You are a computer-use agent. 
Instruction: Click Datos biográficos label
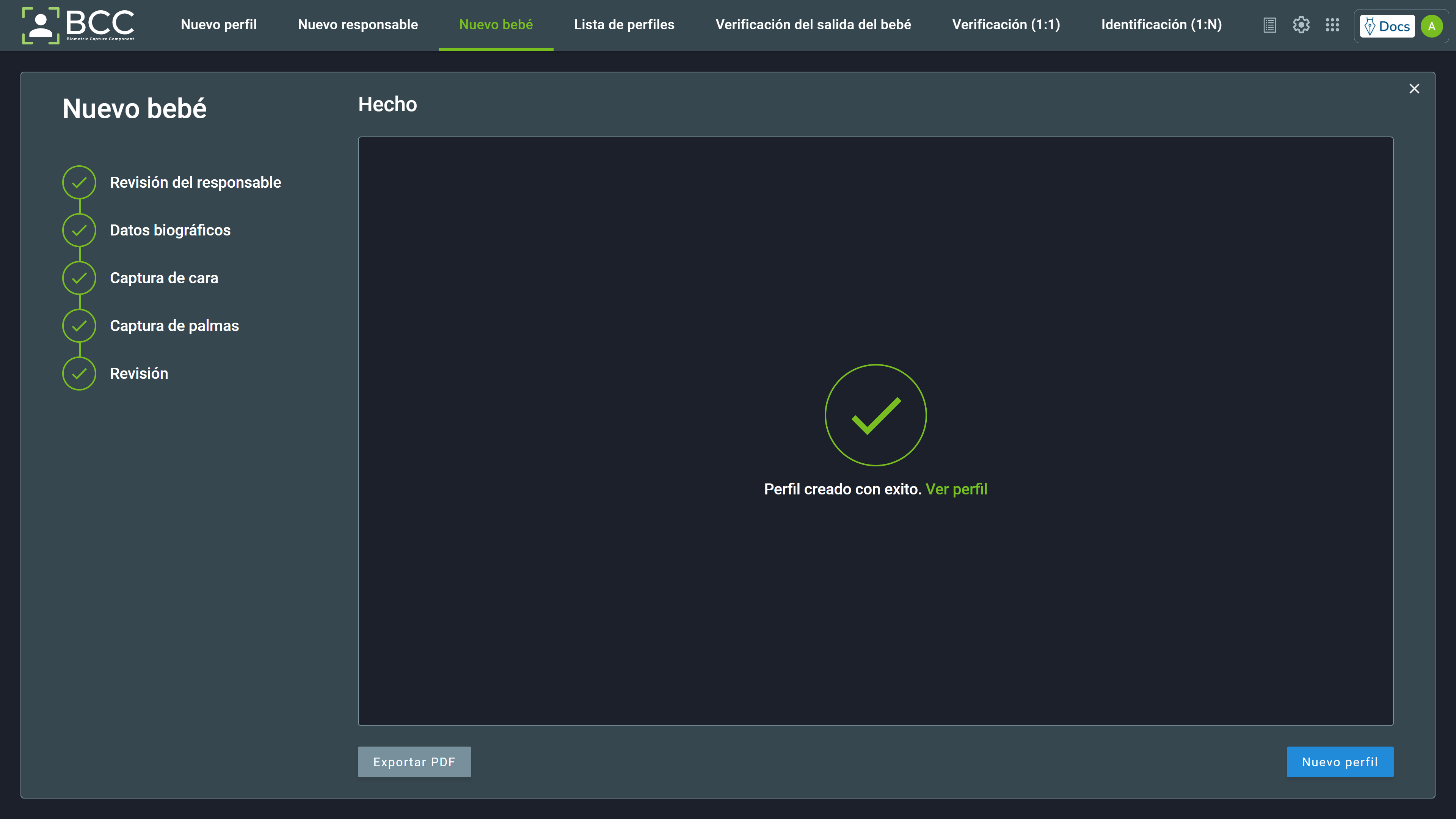[x=170, y=230]
